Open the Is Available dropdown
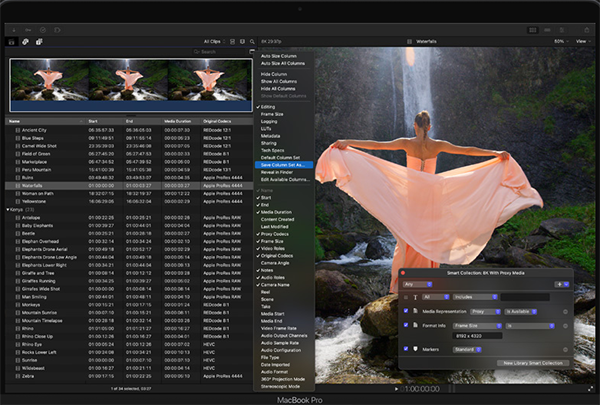This screenshot has height=405, width=600. click(521, 312)
